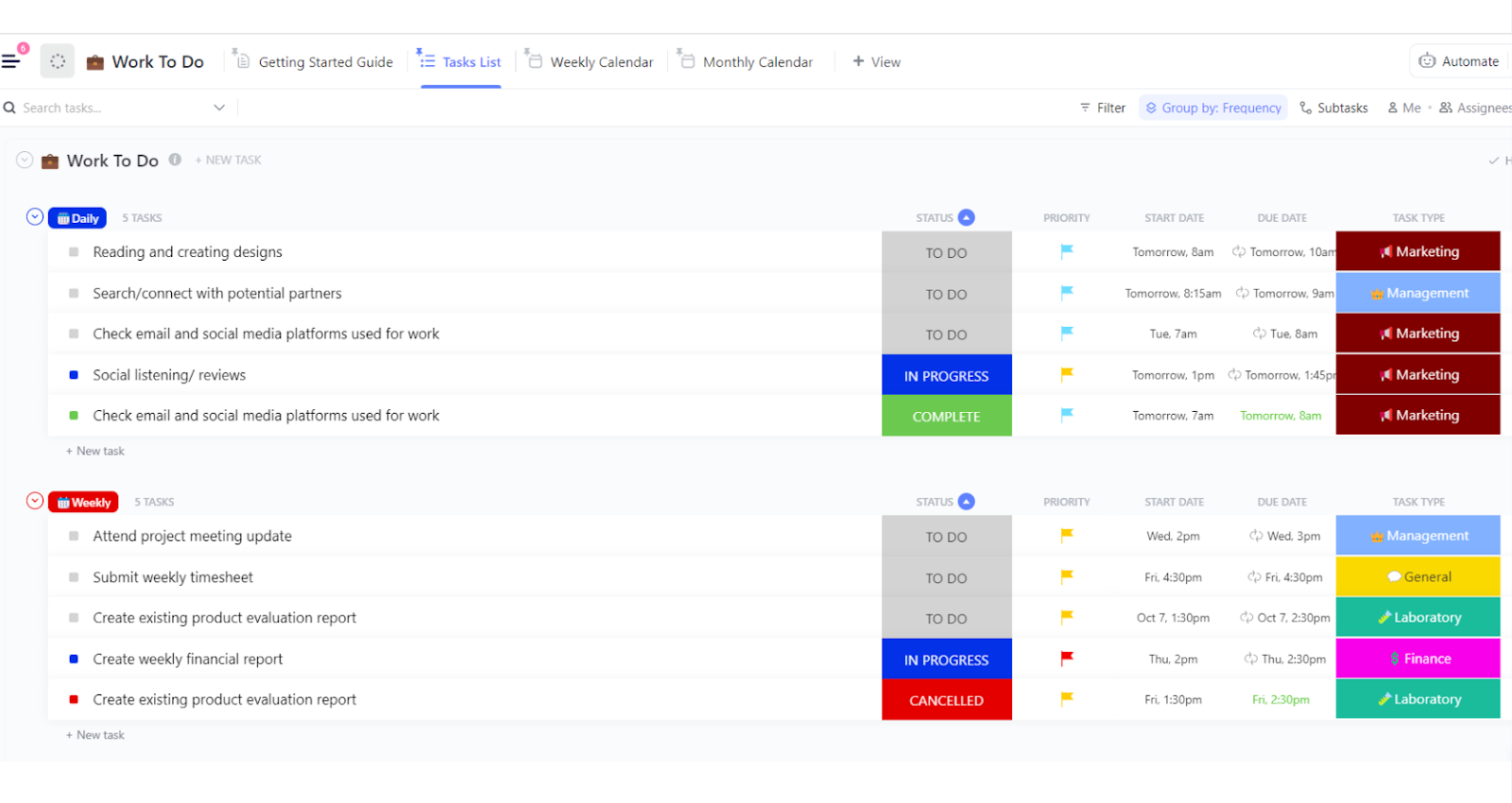The height and width of the screenshot is (803, 1512).
Task: Click the Weekly frequency tag
Action: 83,503
